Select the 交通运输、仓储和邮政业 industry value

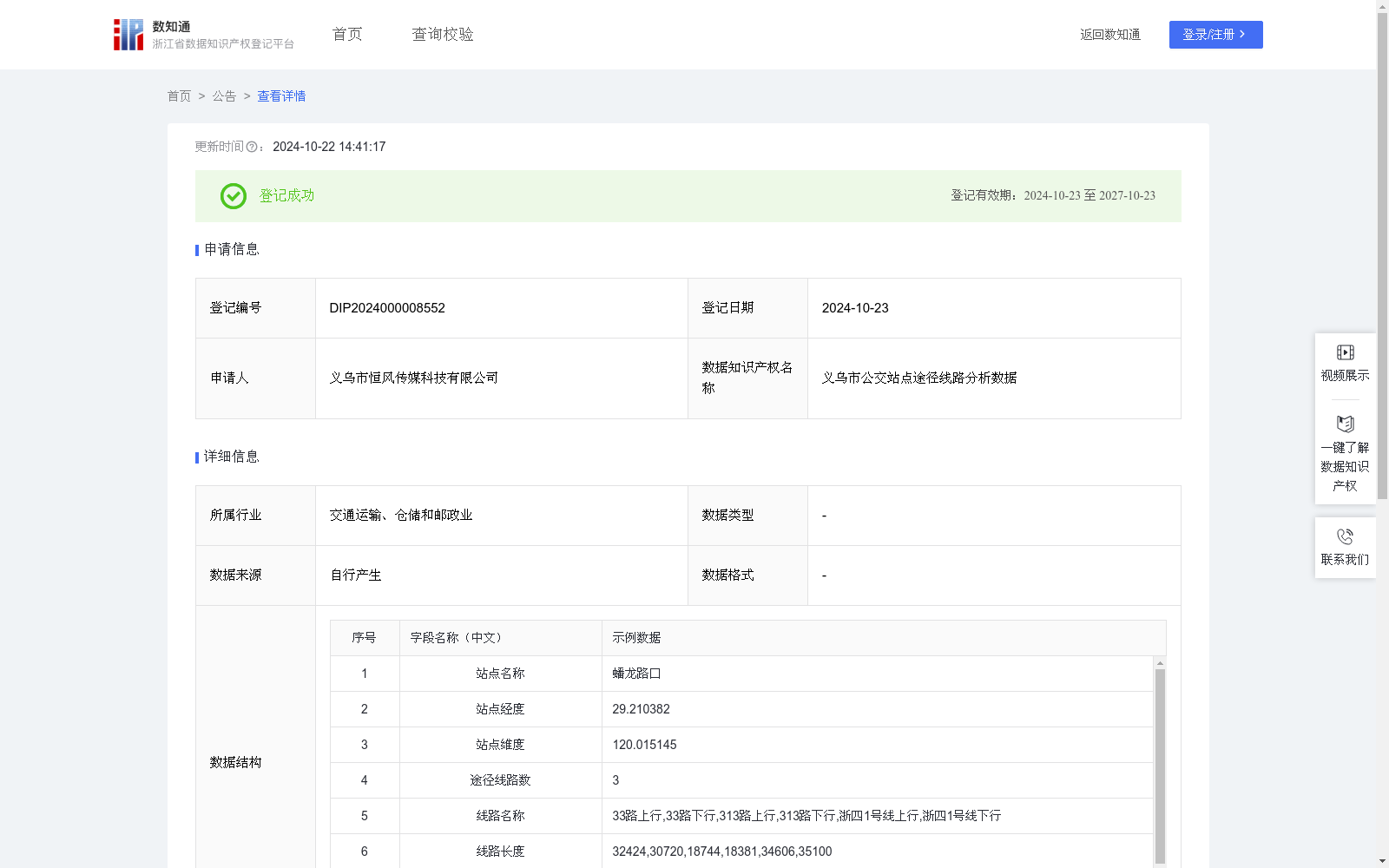coord(401,516)
